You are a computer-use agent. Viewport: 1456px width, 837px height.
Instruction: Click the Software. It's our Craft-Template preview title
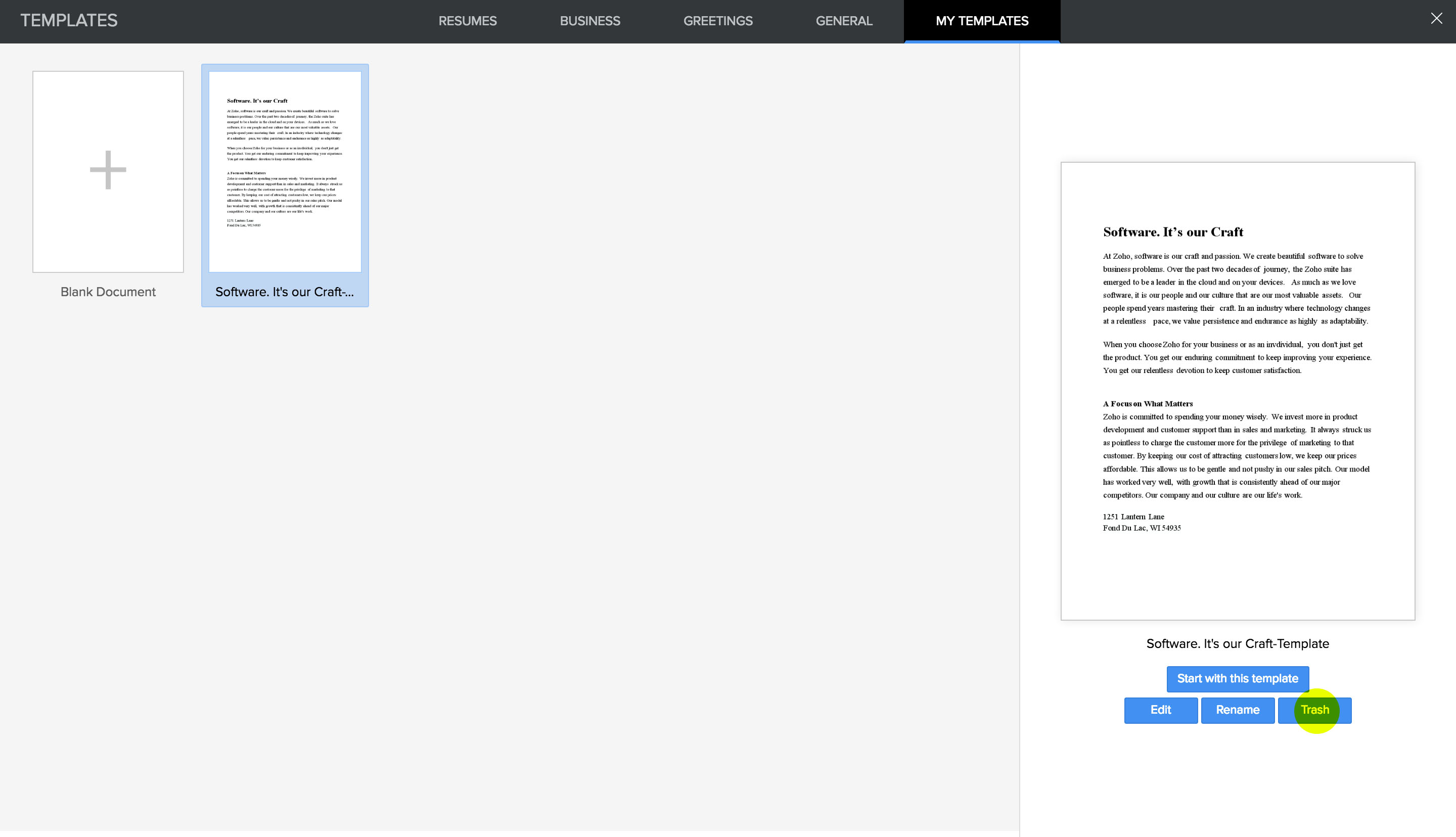click(1238, 644)
